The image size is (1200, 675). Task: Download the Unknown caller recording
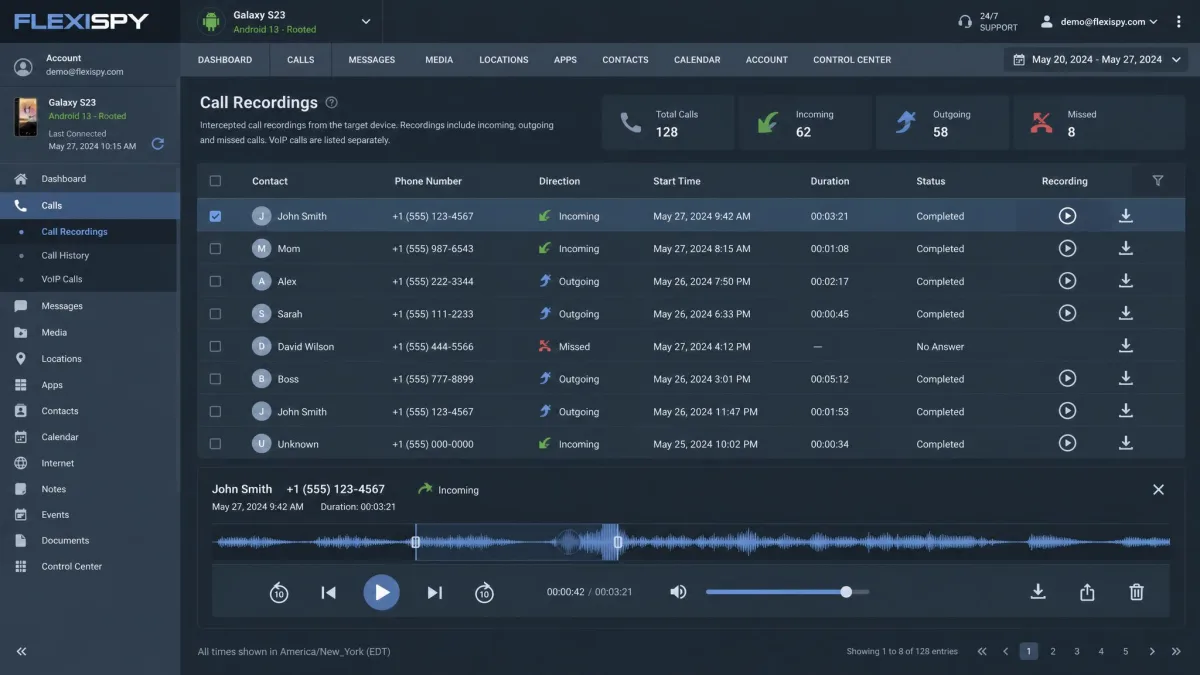1125,443
